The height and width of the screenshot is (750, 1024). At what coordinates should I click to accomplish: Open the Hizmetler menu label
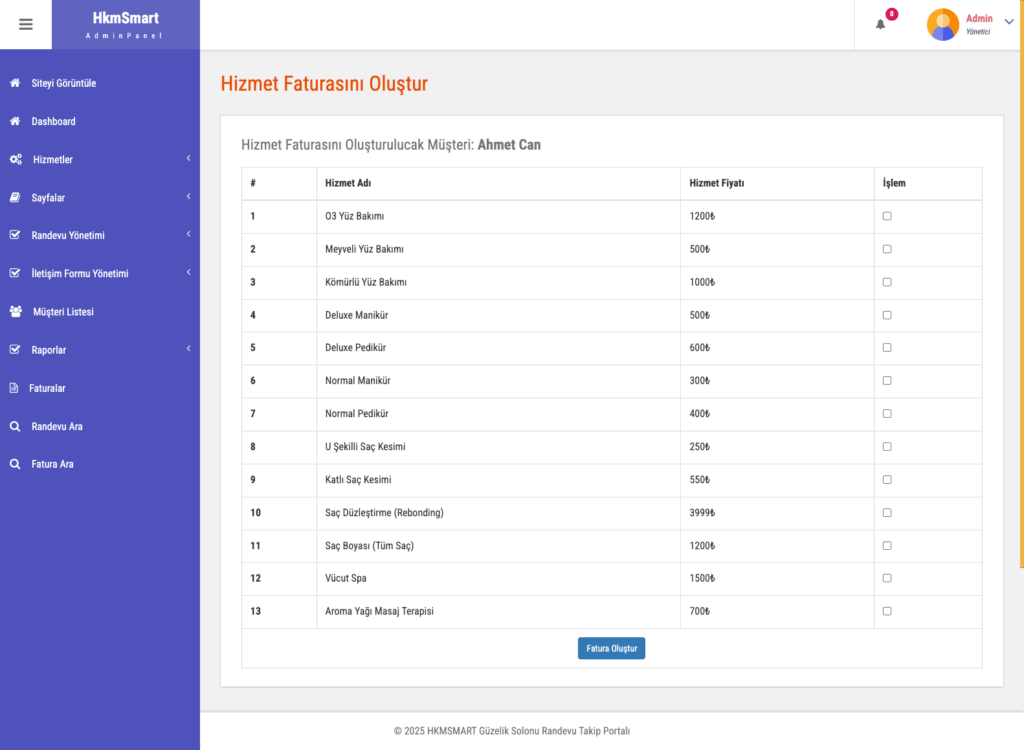coord(53,159)
